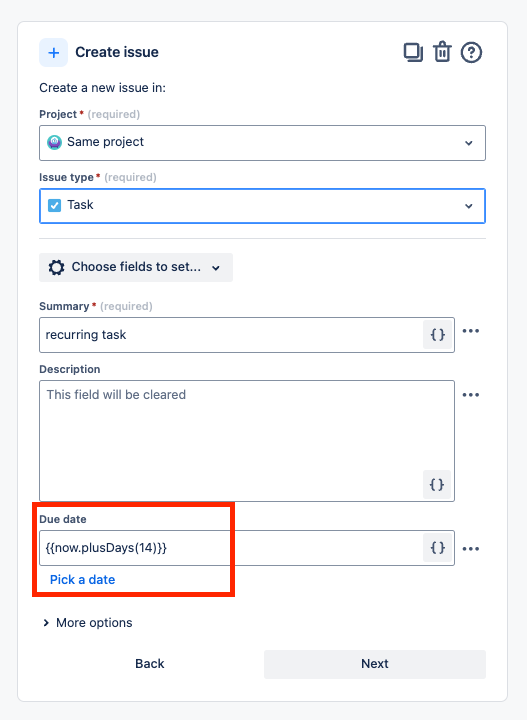The width and height of the screenshot is (527, 720).
Task: Open the Project dropdown
Action: [262, 143]
